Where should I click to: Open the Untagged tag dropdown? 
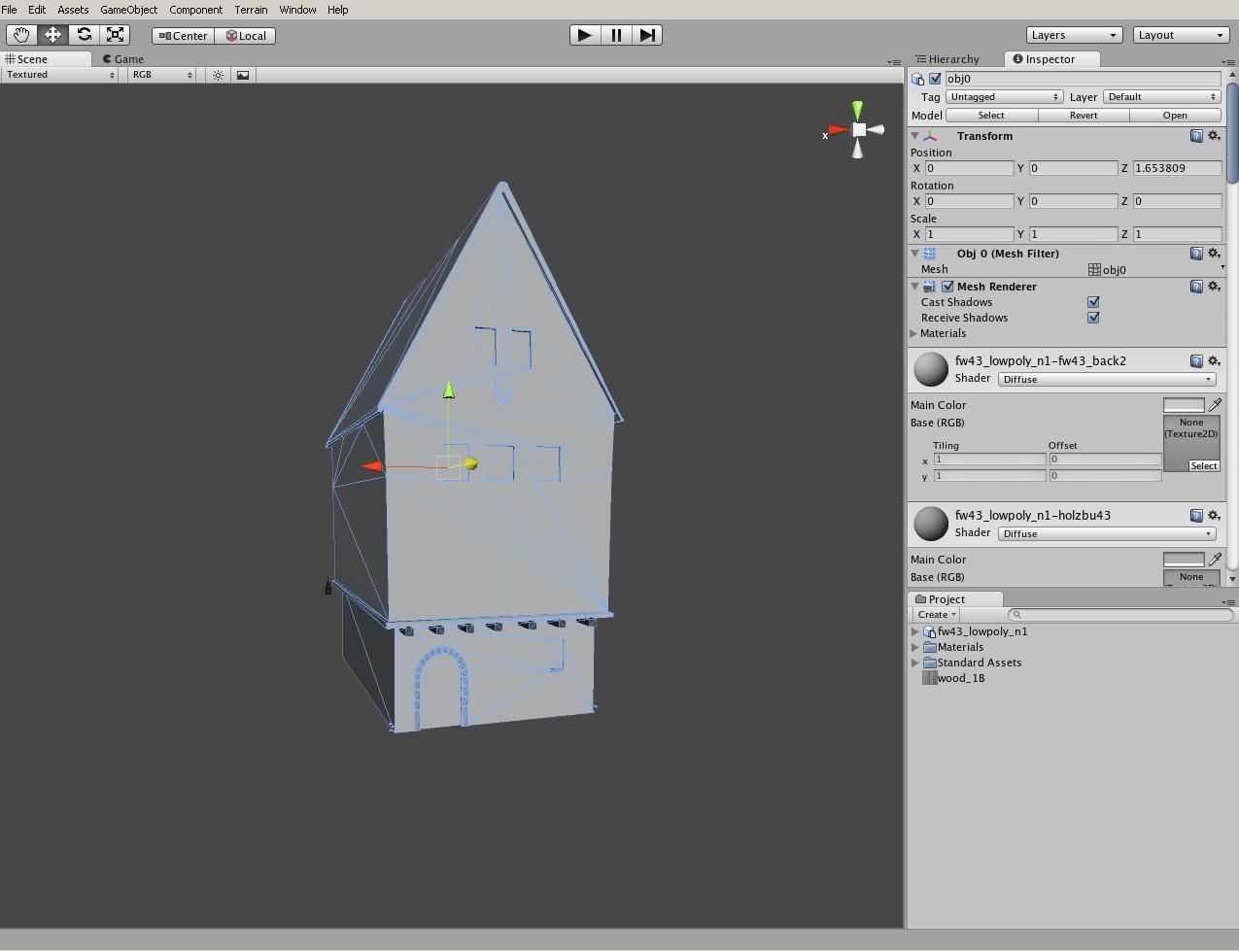point(1004,96)
